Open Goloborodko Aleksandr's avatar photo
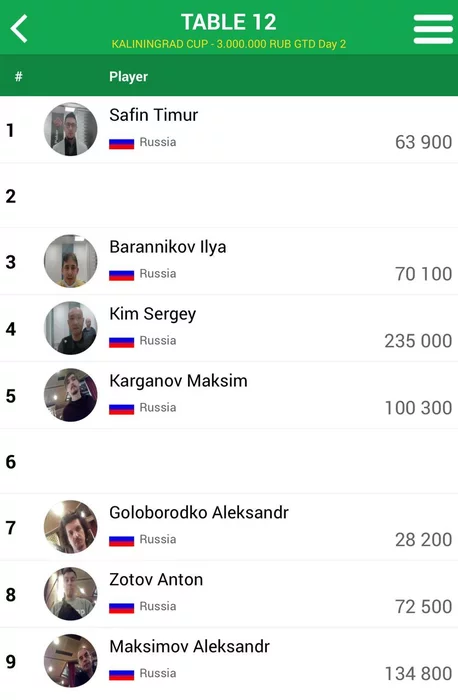Image resolution: width=458 pixels, height=700 pixels. [x=71, y=527]
